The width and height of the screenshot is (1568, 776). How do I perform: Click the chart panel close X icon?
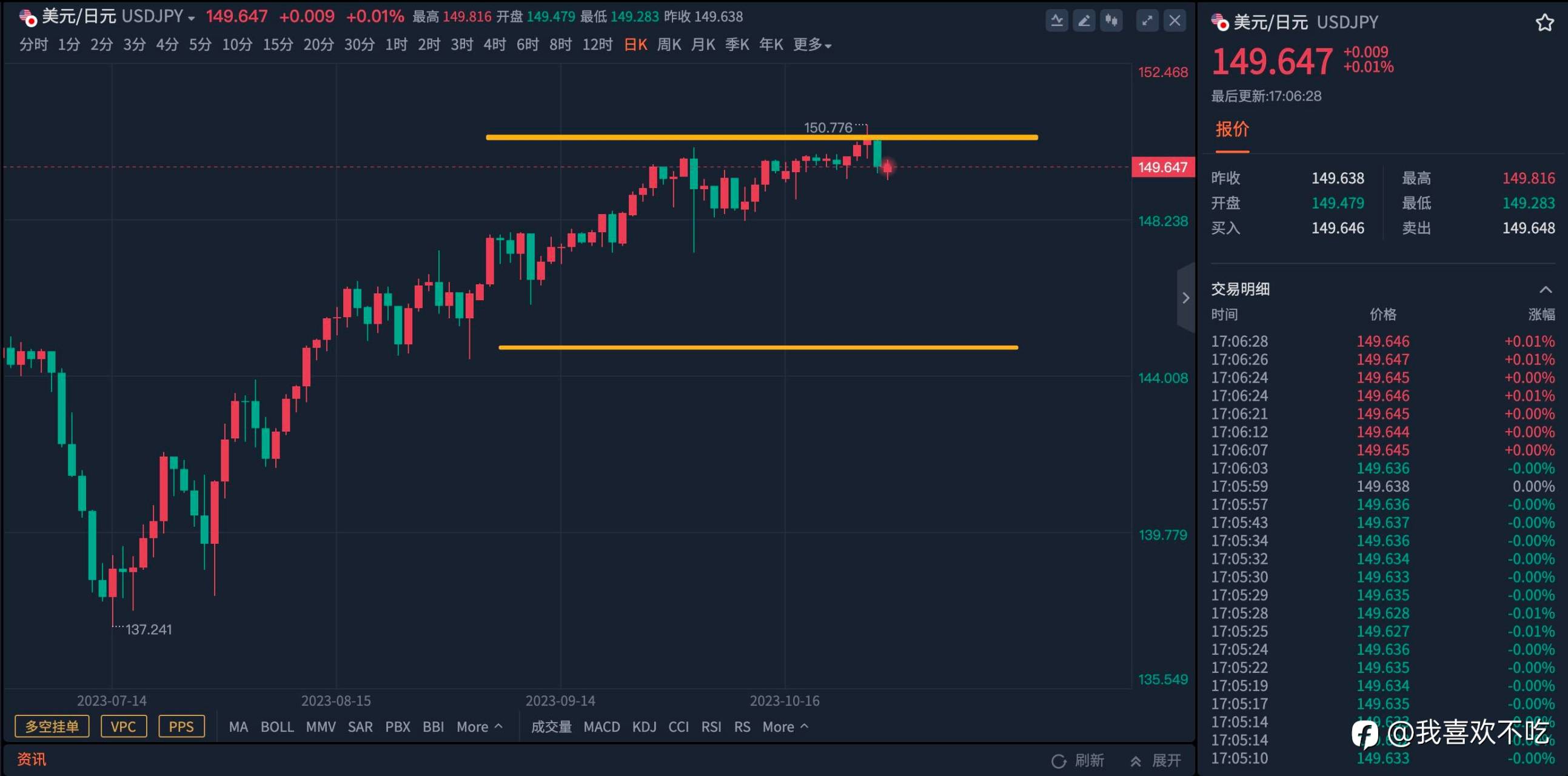click(1174, 21)
